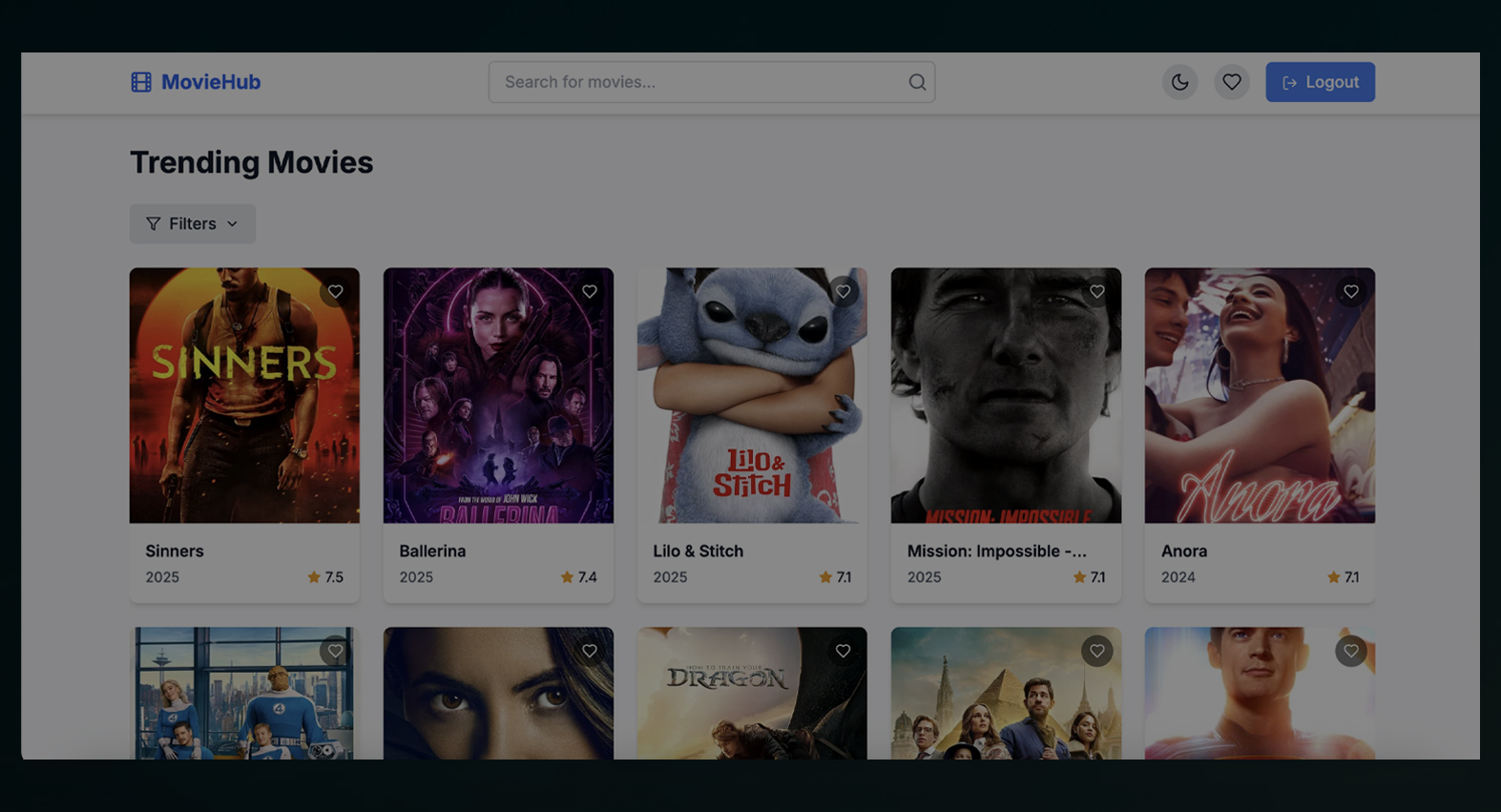The image size is (1501, 812).
Task: Click the magnifier search icon
Action: [917, 82]
